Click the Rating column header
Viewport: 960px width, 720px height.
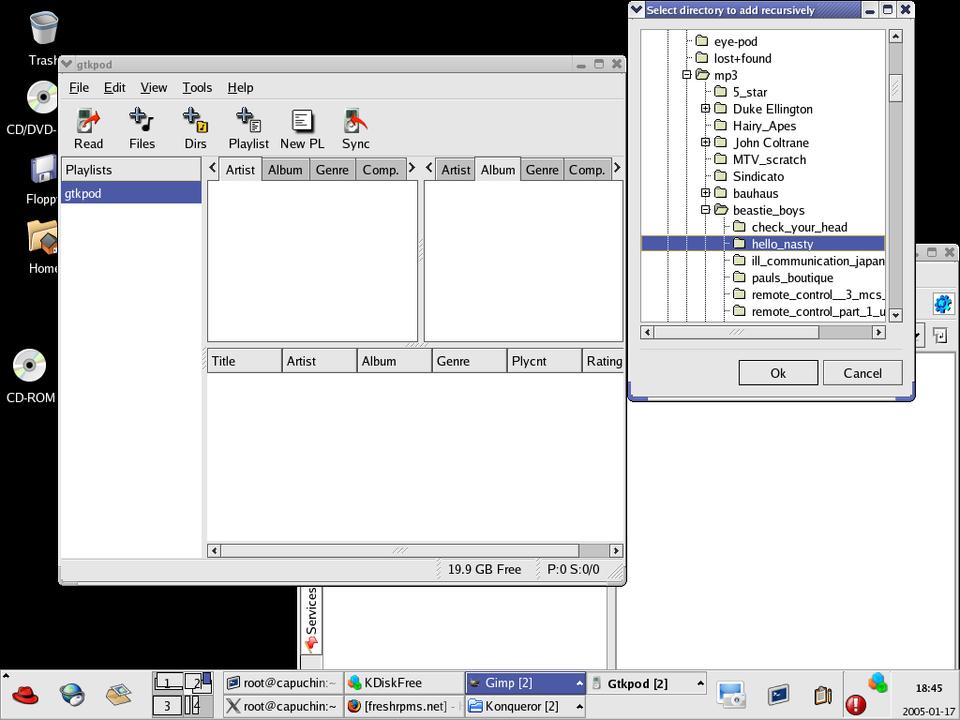tap(603, 361)
